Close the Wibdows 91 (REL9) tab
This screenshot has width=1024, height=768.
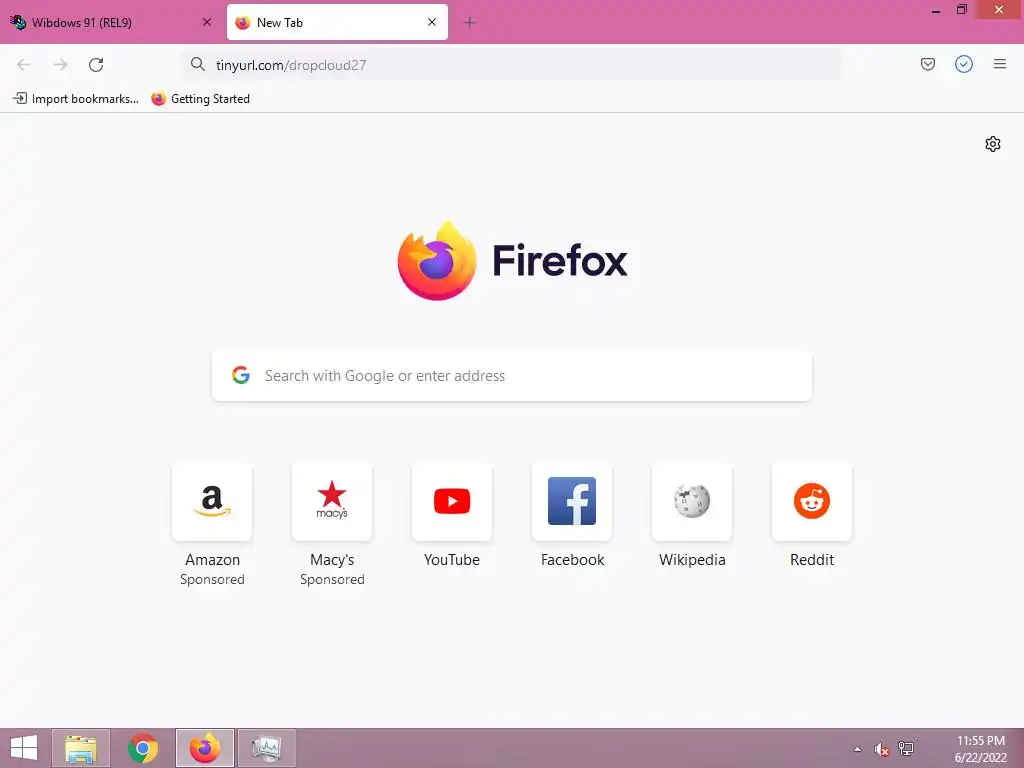207,22
